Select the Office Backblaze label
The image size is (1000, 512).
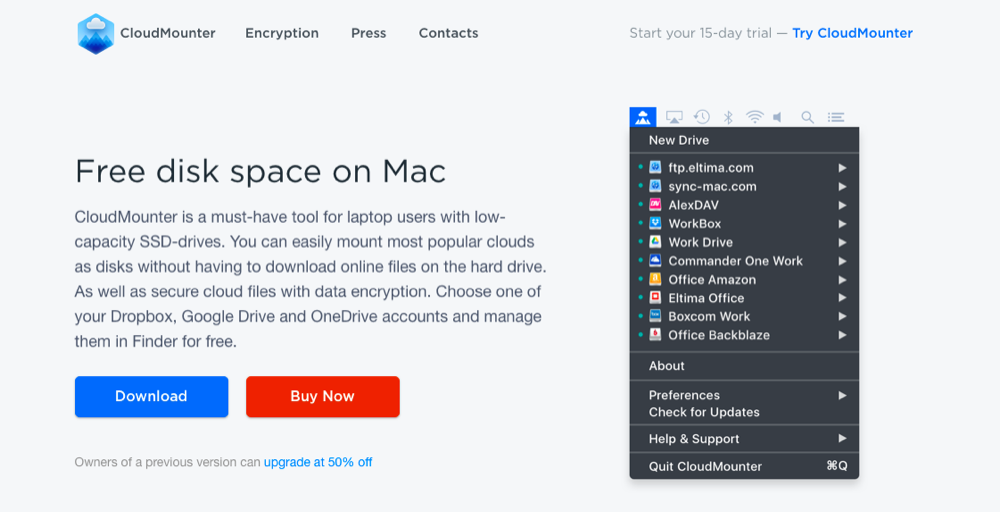[719, 335]
